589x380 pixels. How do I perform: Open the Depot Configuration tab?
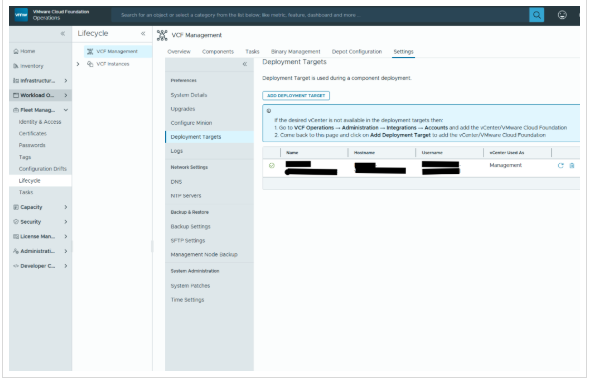[x=357, y=52]
